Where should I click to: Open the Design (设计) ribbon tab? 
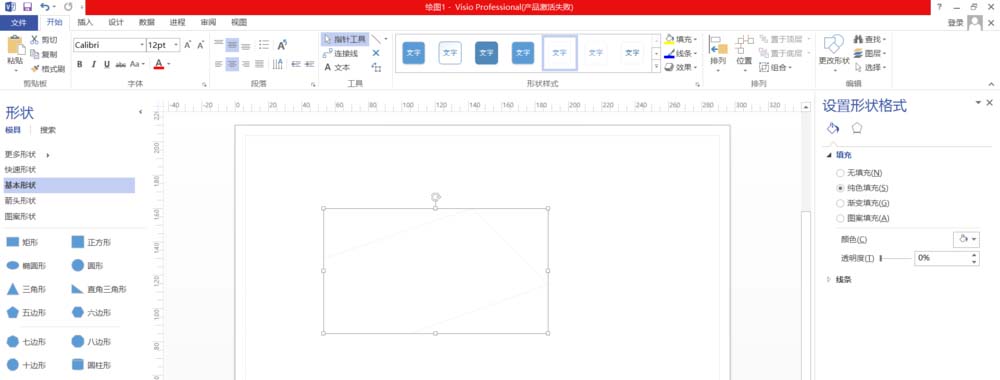coord(115,22)
